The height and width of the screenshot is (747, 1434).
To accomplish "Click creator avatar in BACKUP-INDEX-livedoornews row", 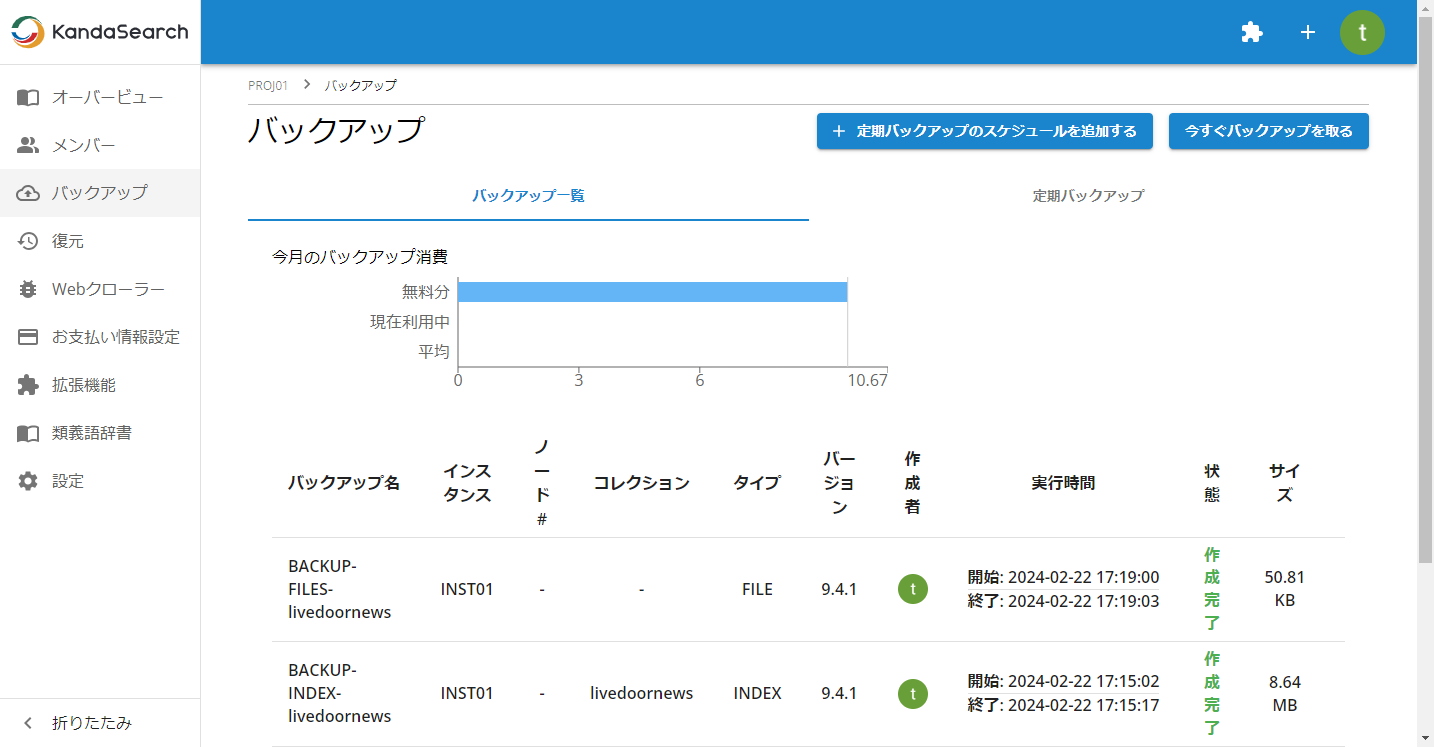I will click(x=912, y=693).
